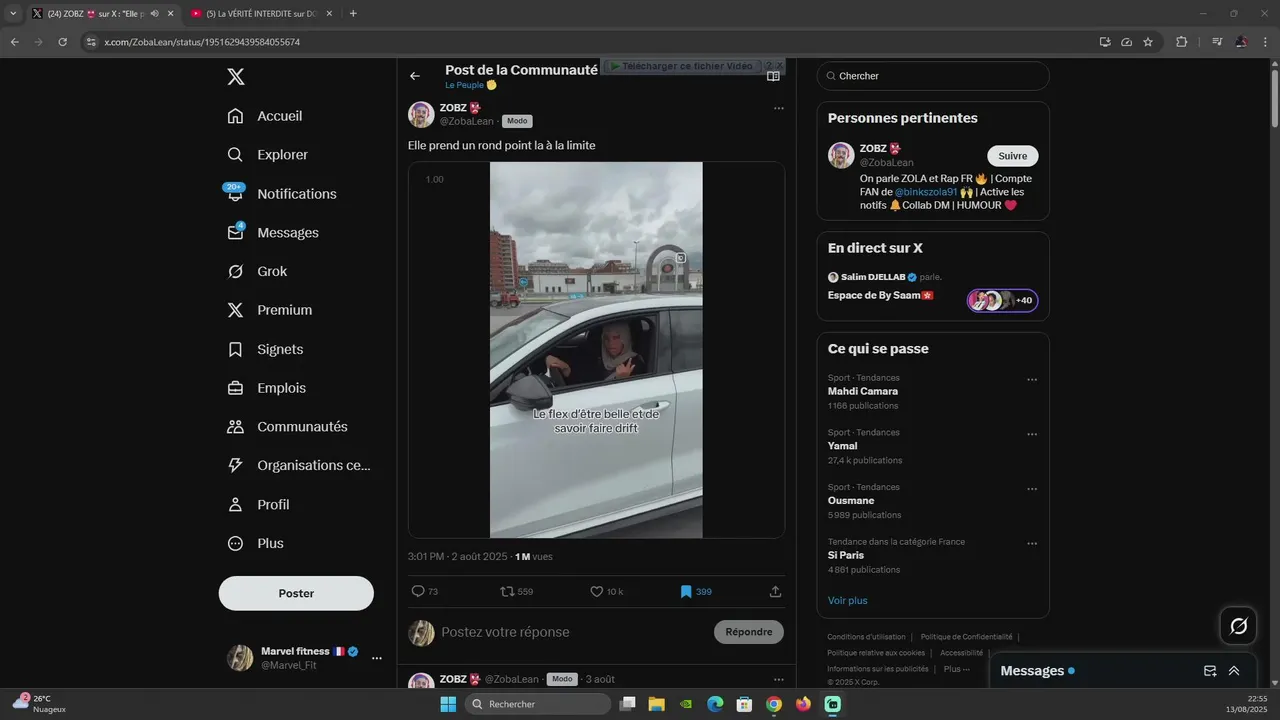Open the Conditions d'utilisation link
The width and height of the screenshot is (1280, 720).
pos(866,637)
